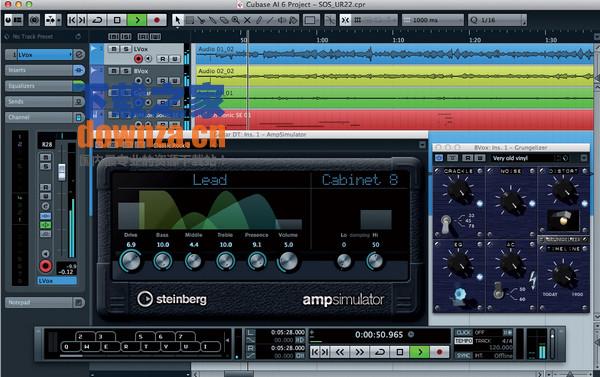Open the Notepad tab in Inspector
600x377 pixels.
click(x=39, y=302)
